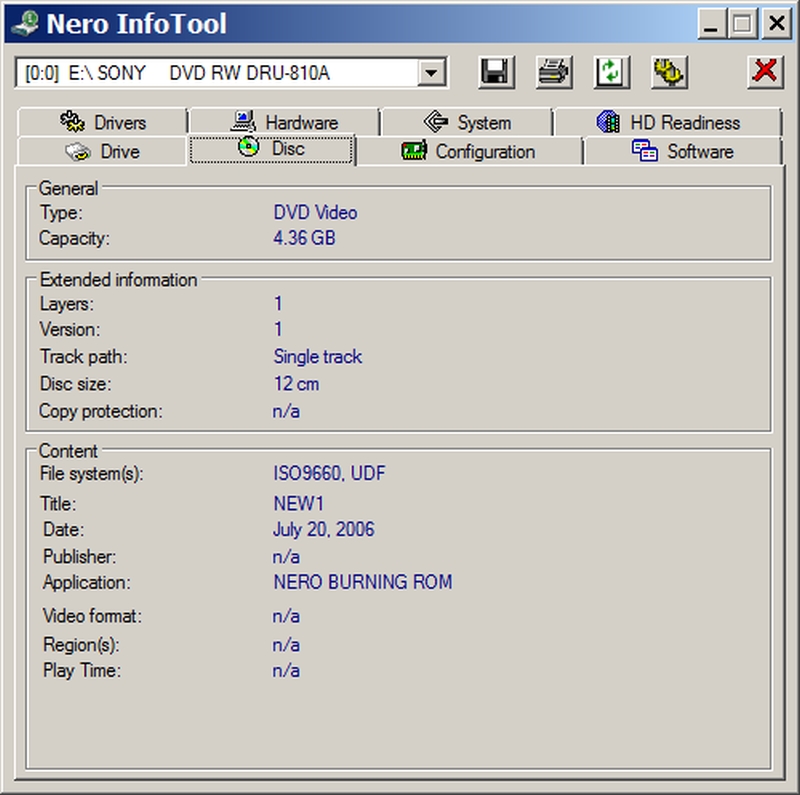Click the green Refresh icon

(x=612, y=72)
